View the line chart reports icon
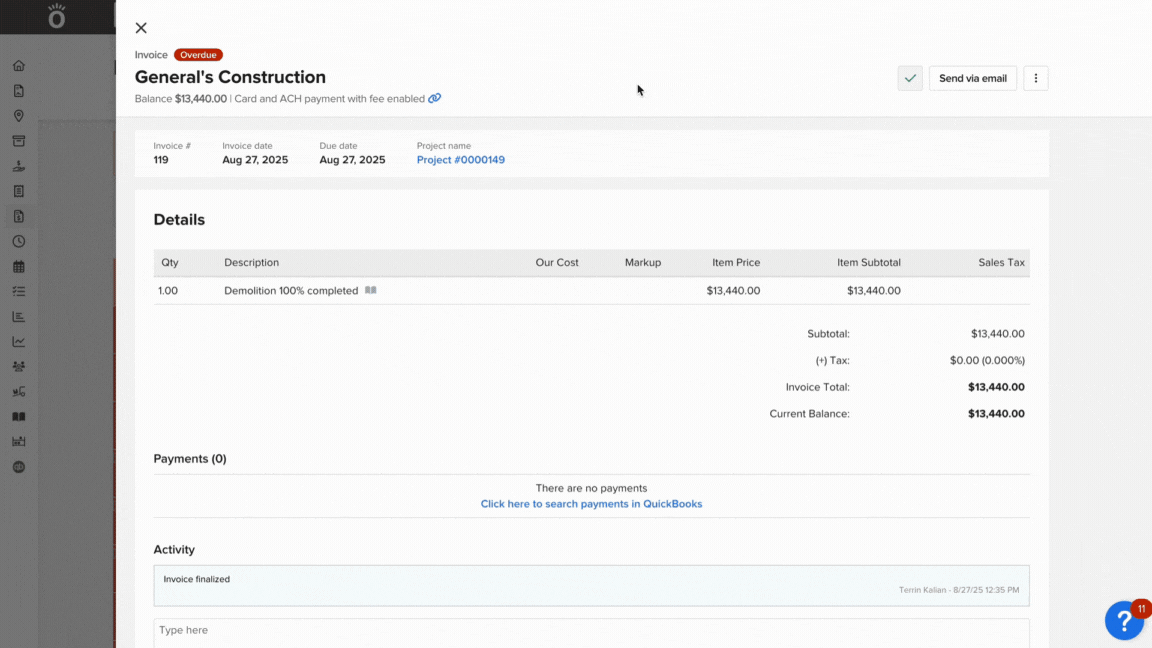The width and height of the screenshot is (1152, 648). click(x=18, y=341)
